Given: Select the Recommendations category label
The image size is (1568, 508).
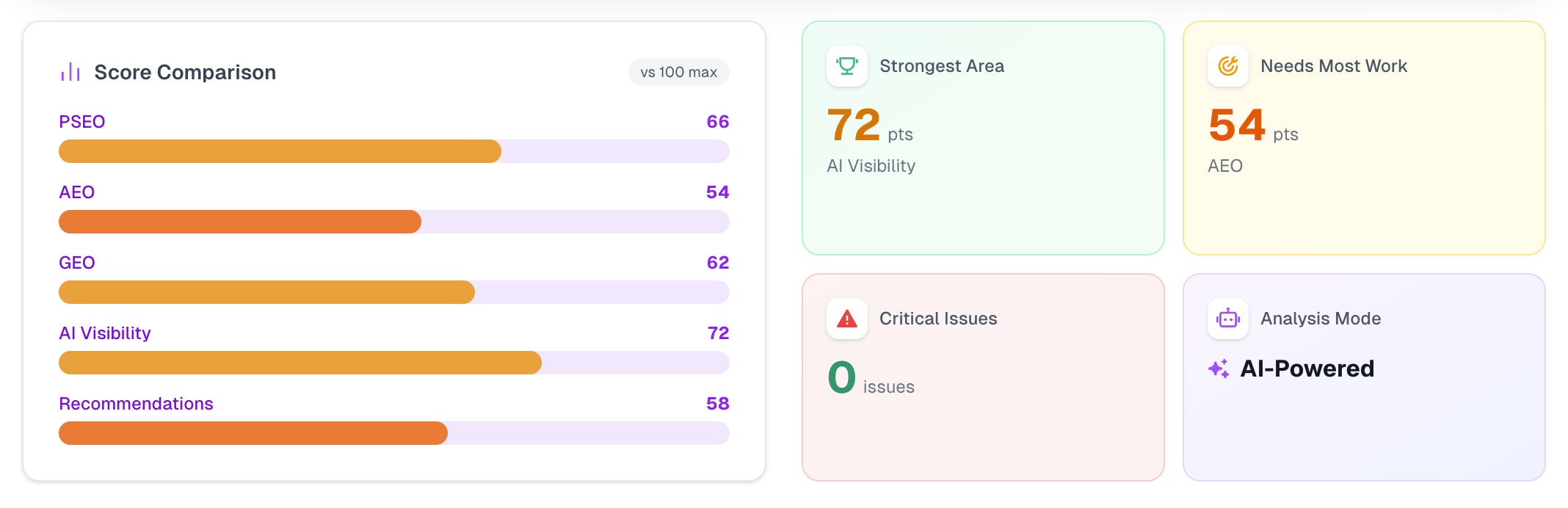Looking at the screenshot, I should (x=136, y=403).
